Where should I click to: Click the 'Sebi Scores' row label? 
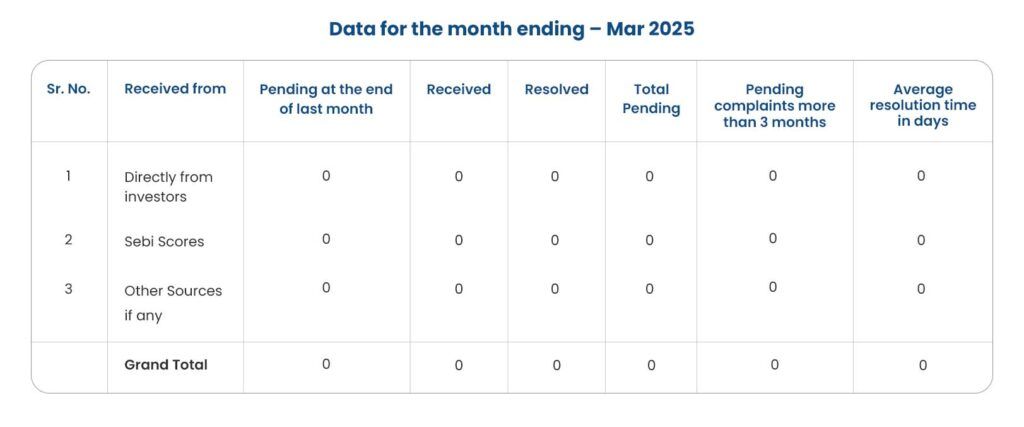point(164,242)
